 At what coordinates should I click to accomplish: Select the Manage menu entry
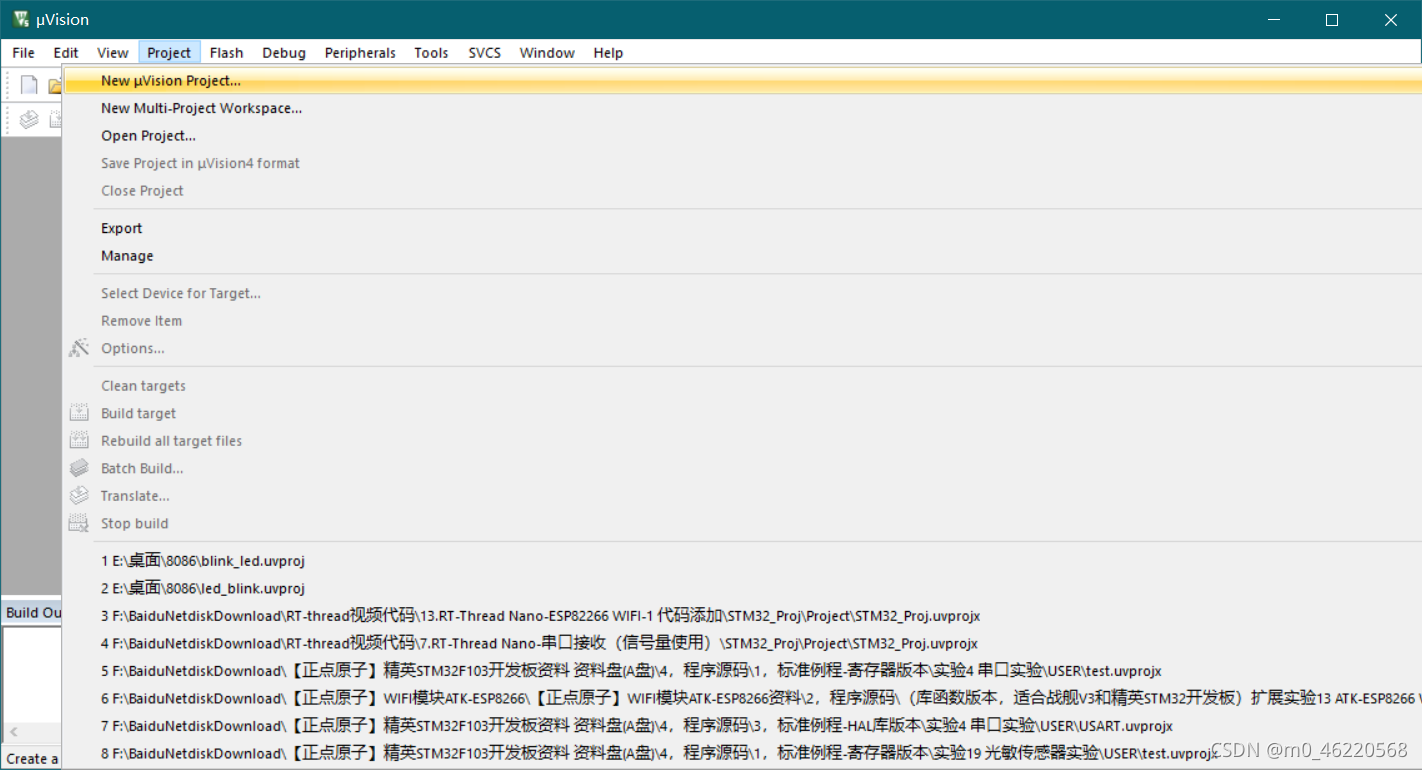(x=742, y=256)
